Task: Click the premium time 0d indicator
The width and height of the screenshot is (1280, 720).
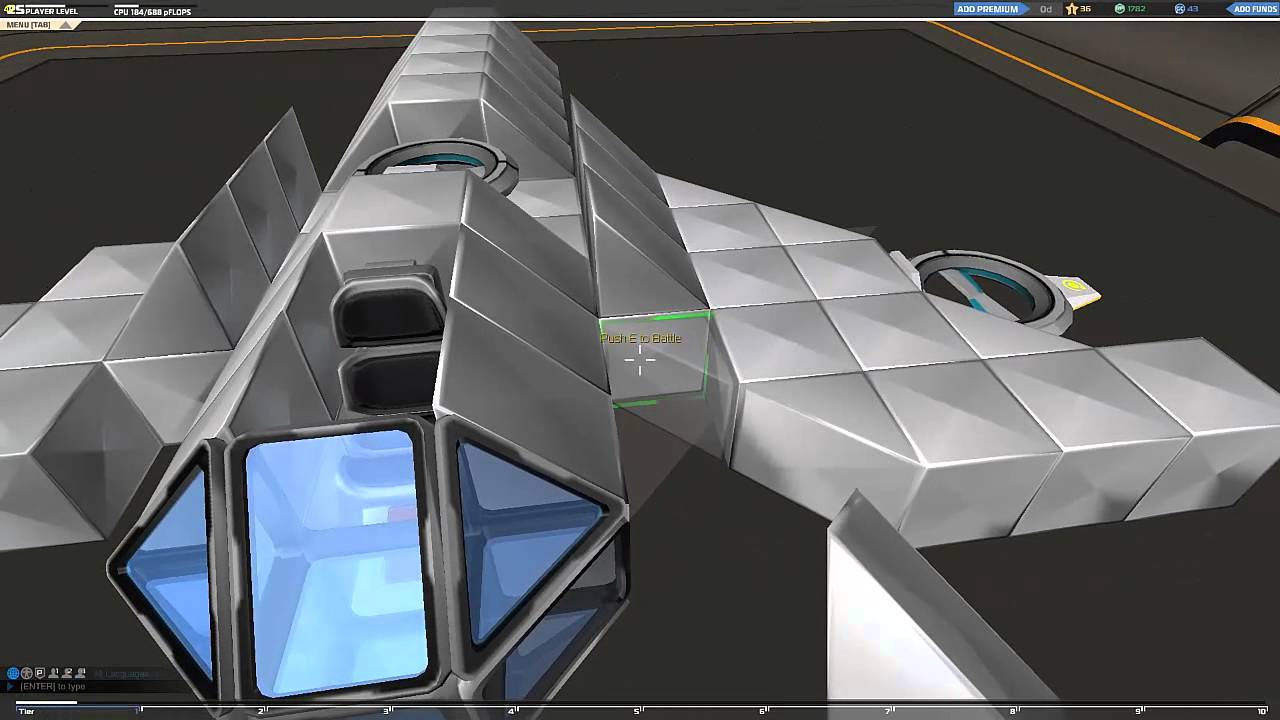Action: coord(1046,9)
